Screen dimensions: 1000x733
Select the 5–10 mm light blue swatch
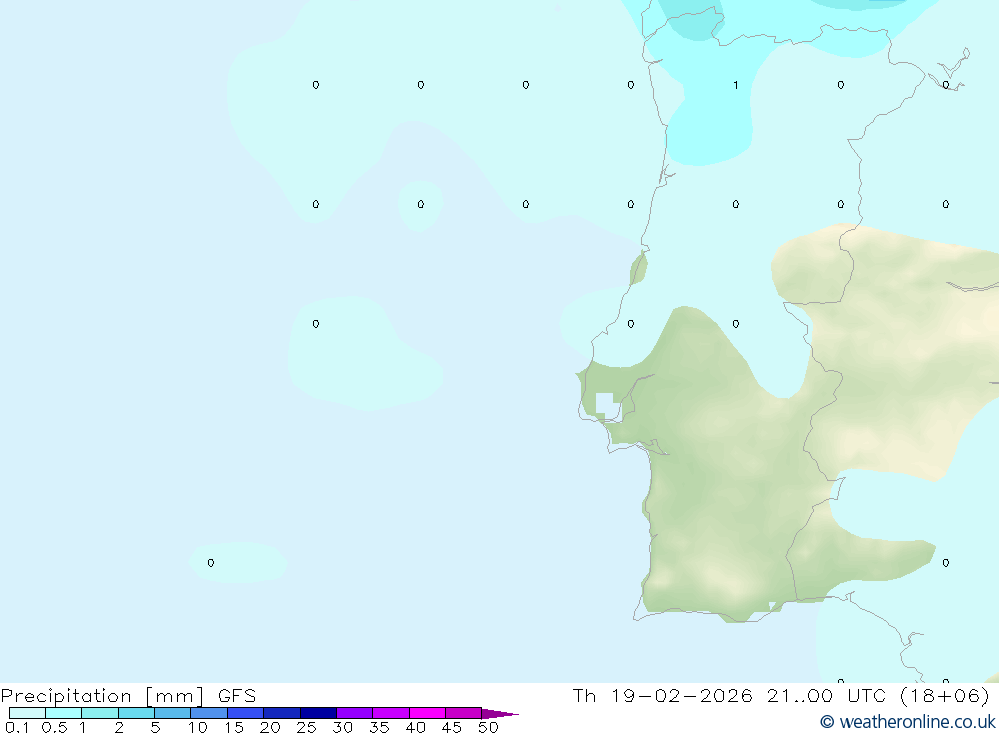click(173, 713)
